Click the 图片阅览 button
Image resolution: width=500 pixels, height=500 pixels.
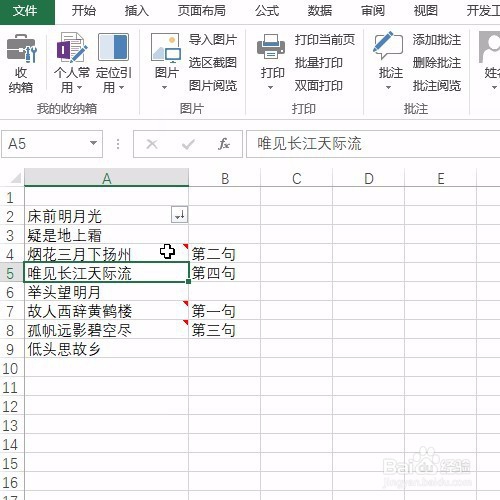[213, 86]
